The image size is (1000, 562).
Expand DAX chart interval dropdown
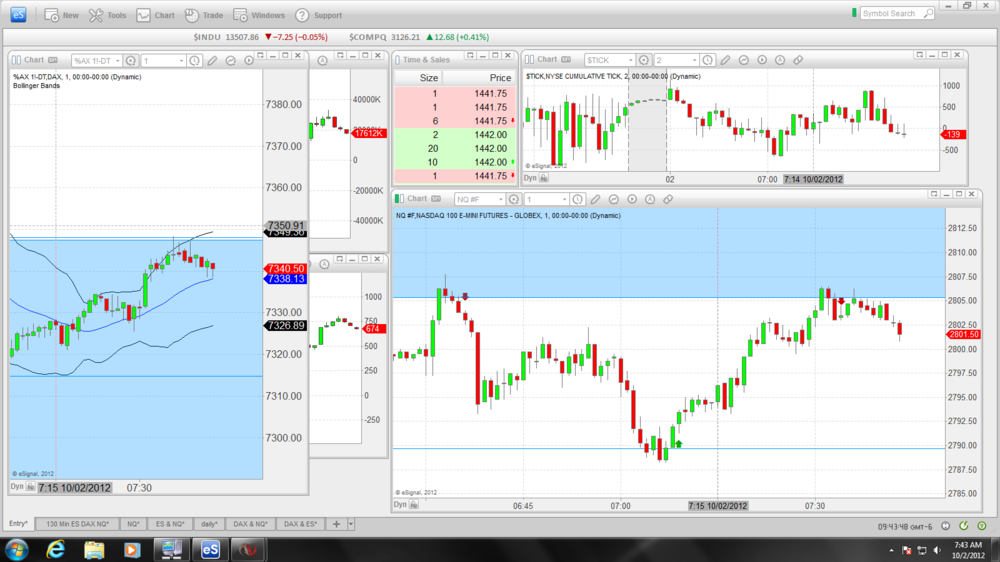[x=181, y=61]
